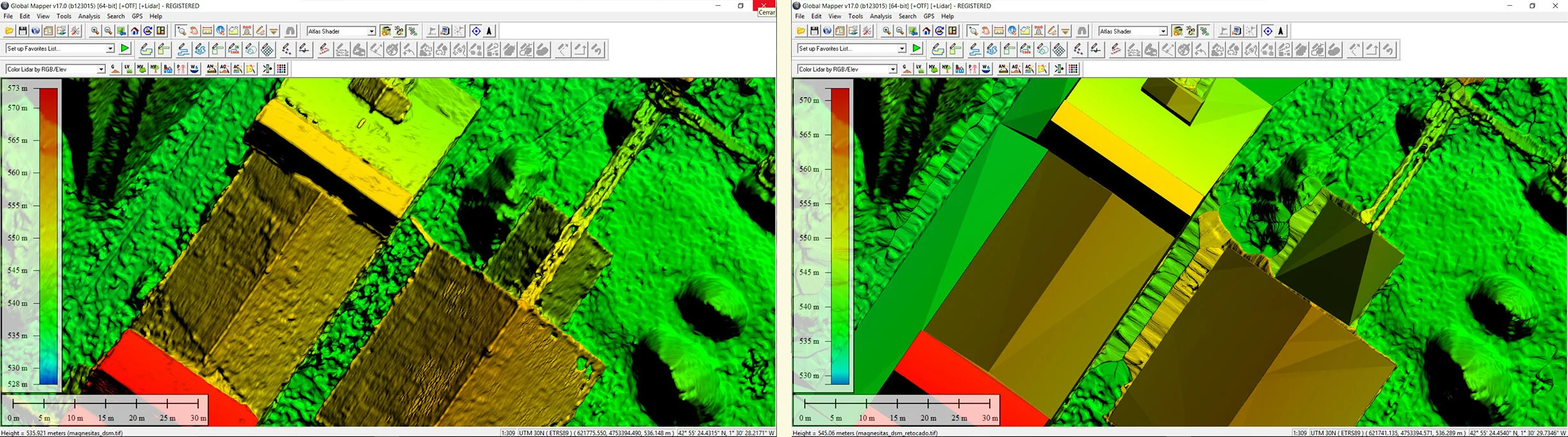This screenshot has width=1568, height=437.
Task: Expand Set up Favorites List in left window
Action: coord(60,49)
